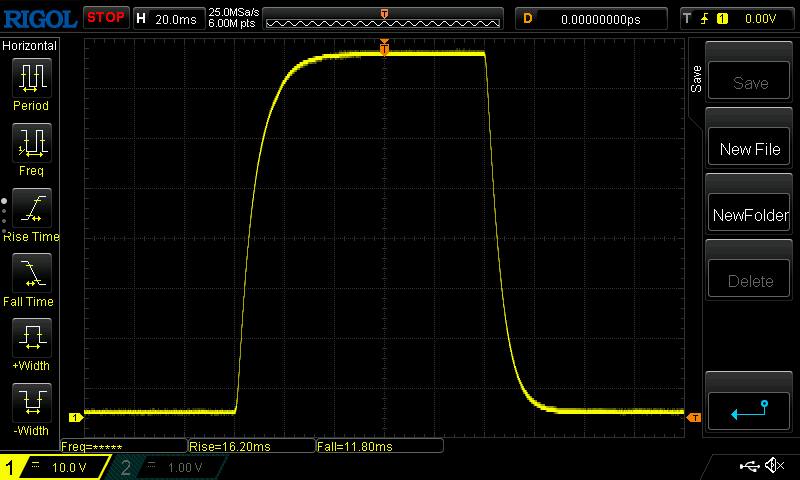Click the Freq=***** measurement readout

click(x=124, y=446)
